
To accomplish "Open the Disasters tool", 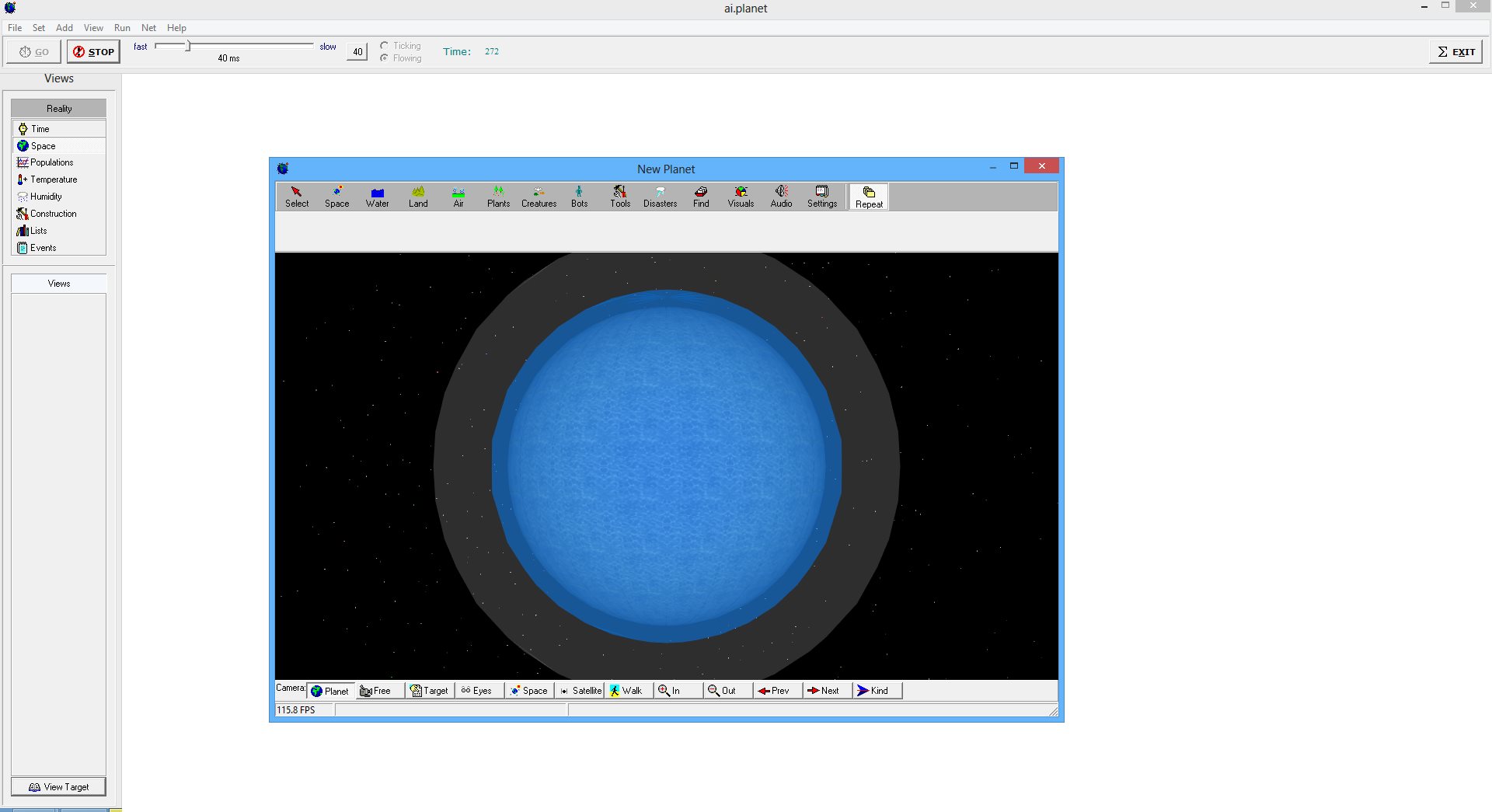I will click(661, 197).
